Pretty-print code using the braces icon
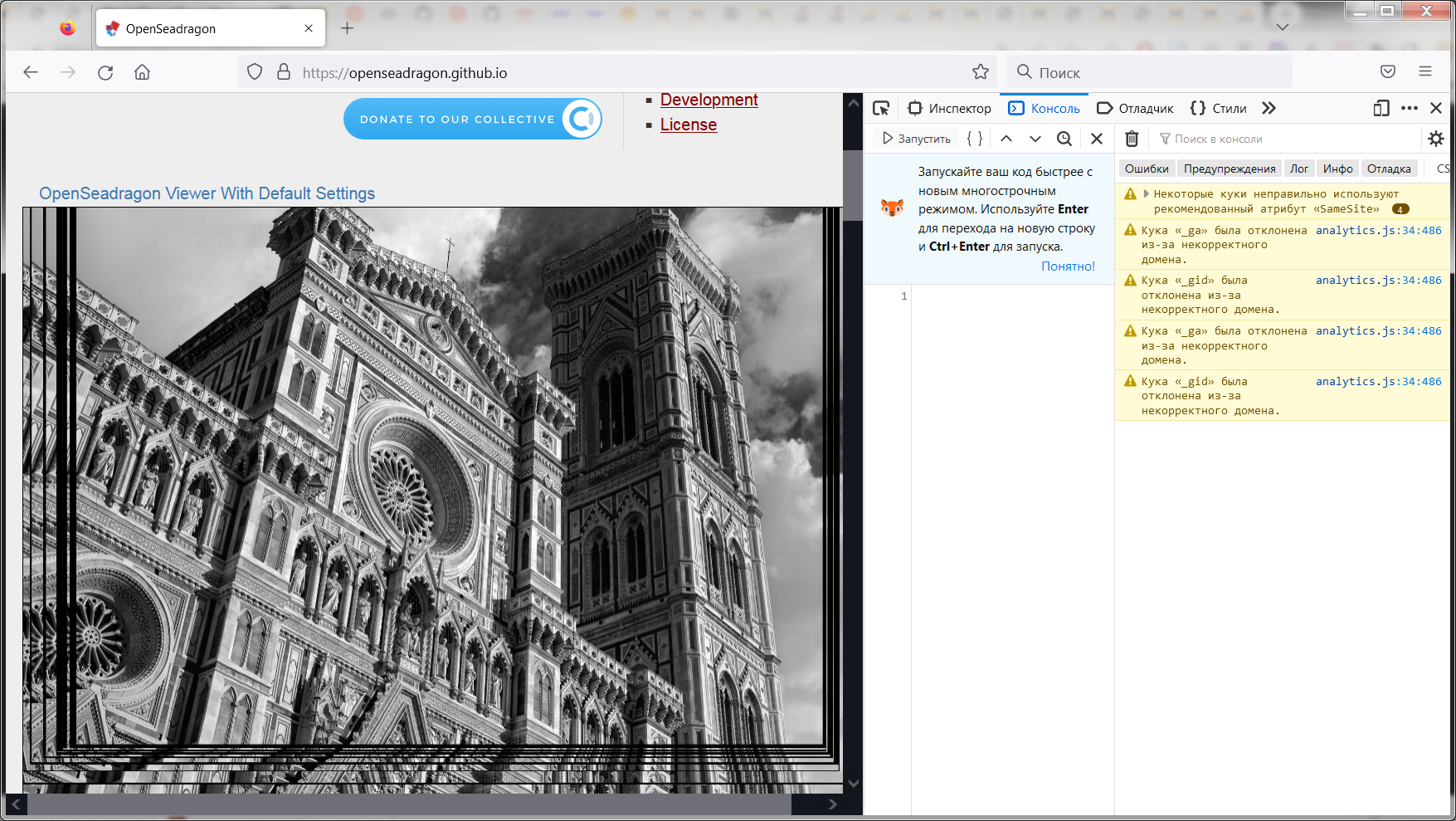Screen dimensions: 1456x821 [974, 138]
